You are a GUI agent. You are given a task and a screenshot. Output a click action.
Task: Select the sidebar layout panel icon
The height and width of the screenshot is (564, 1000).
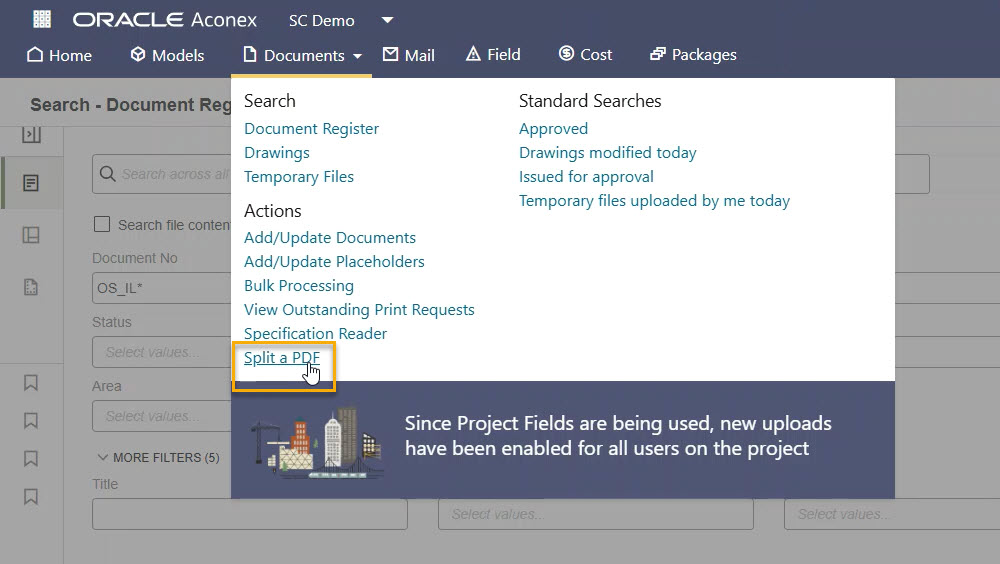tap(31, 235)
